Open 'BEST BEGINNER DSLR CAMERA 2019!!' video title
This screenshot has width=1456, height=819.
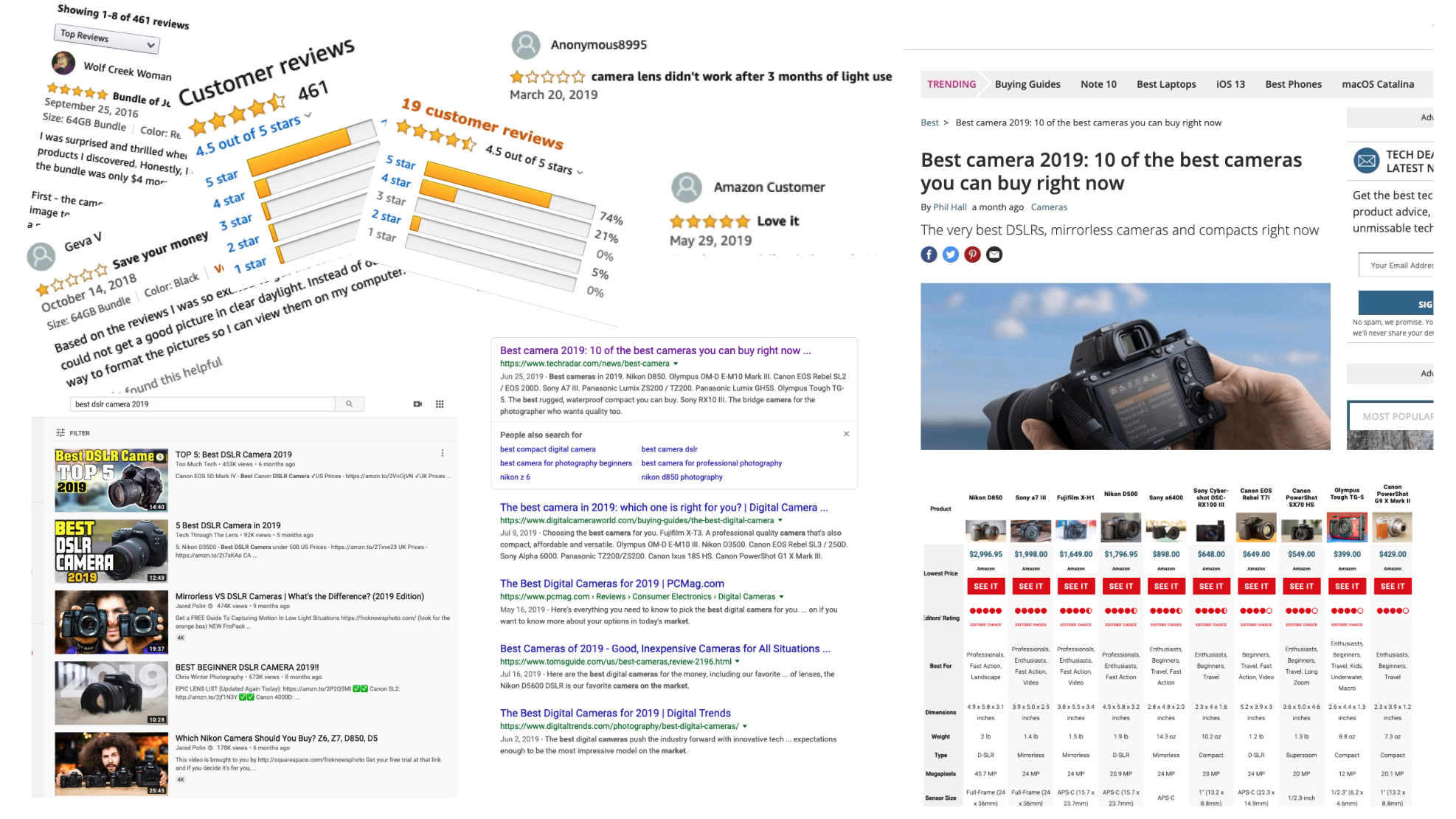pyautogui.click(x=247, y=668)
